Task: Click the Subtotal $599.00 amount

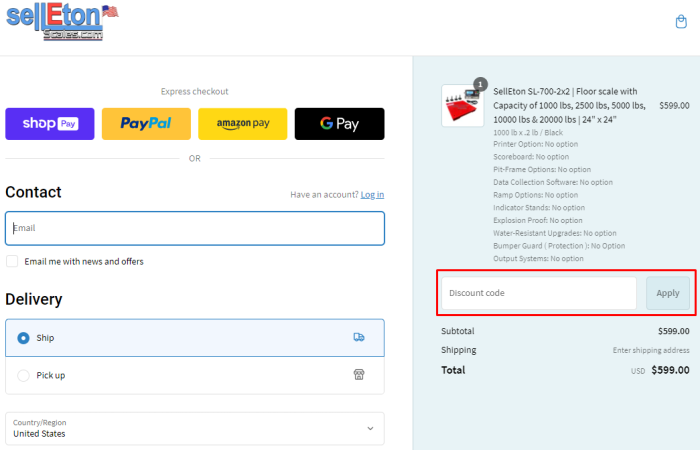Action: point(674,331)
